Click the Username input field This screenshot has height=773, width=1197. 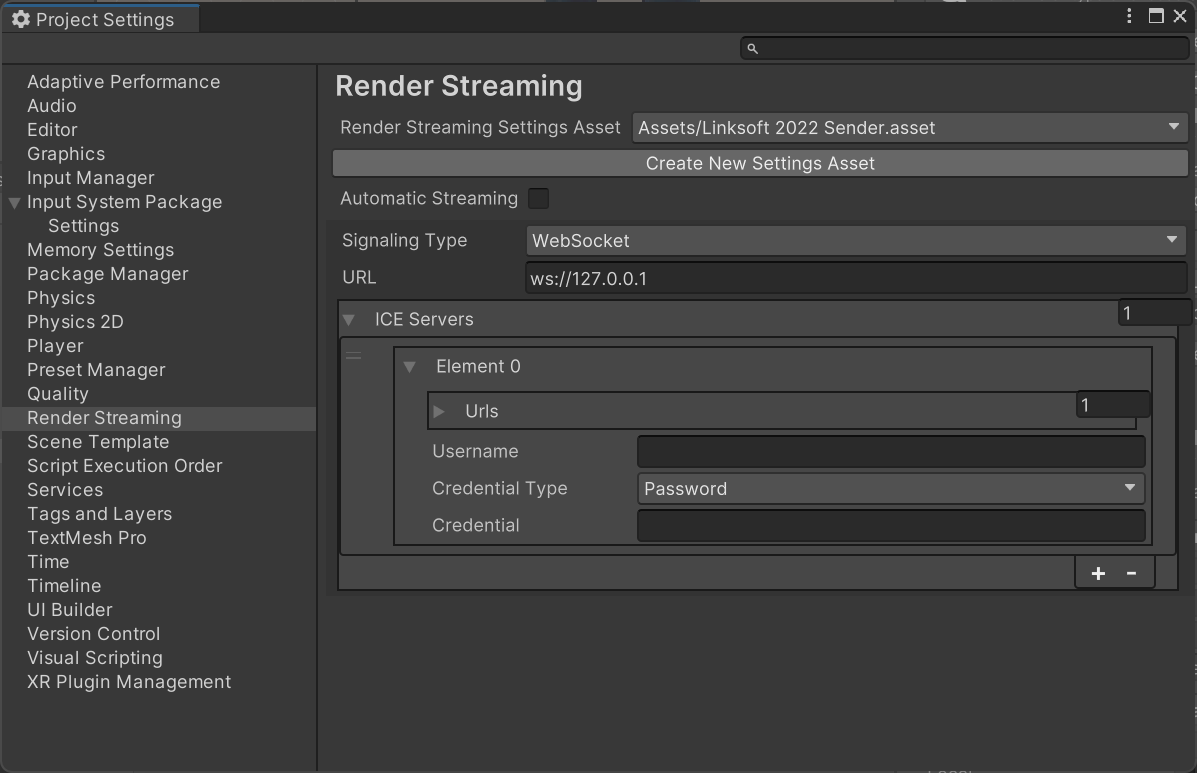(890, 451)
